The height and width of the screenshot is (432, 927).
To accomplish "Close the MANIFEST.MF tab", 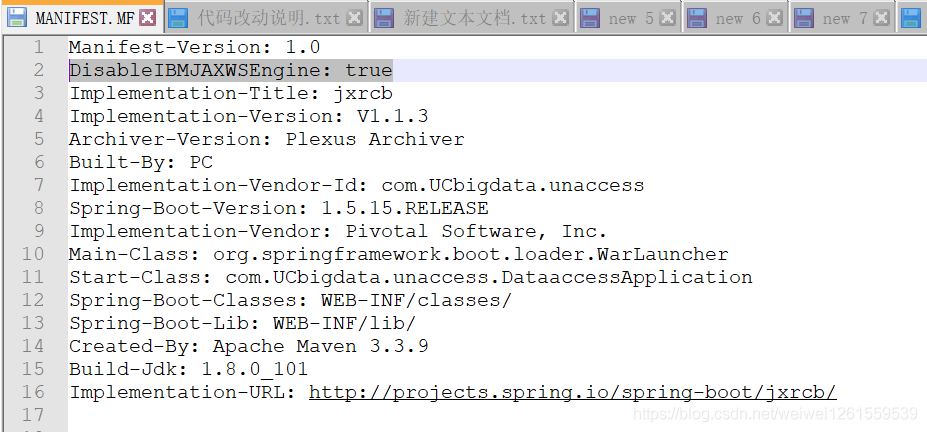I will tap(148, 18).
